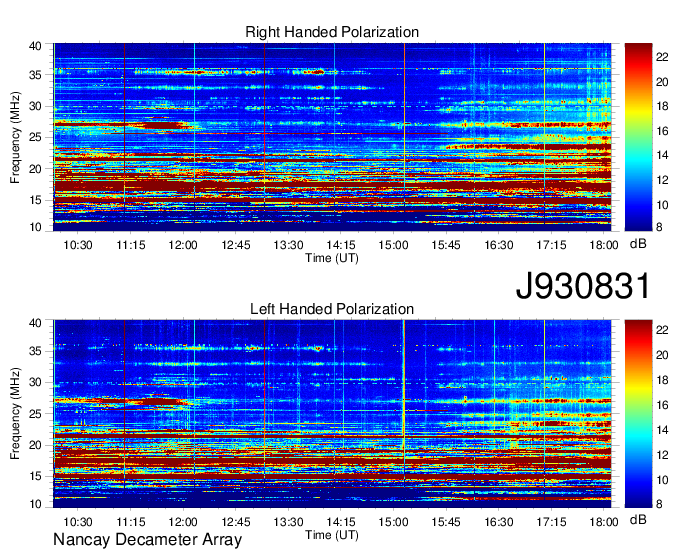Click the 13:30 tick under the Right Handed plot
The width and height of the screenshot is (680, 552).
tap(288, 245)
